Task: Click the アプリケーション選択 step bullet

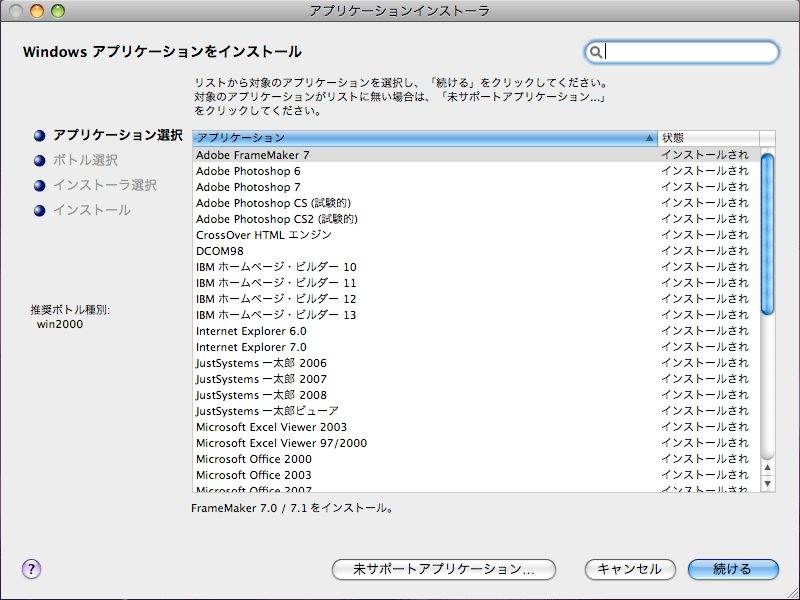Action: pyautogui.click(x=40, y=135)
